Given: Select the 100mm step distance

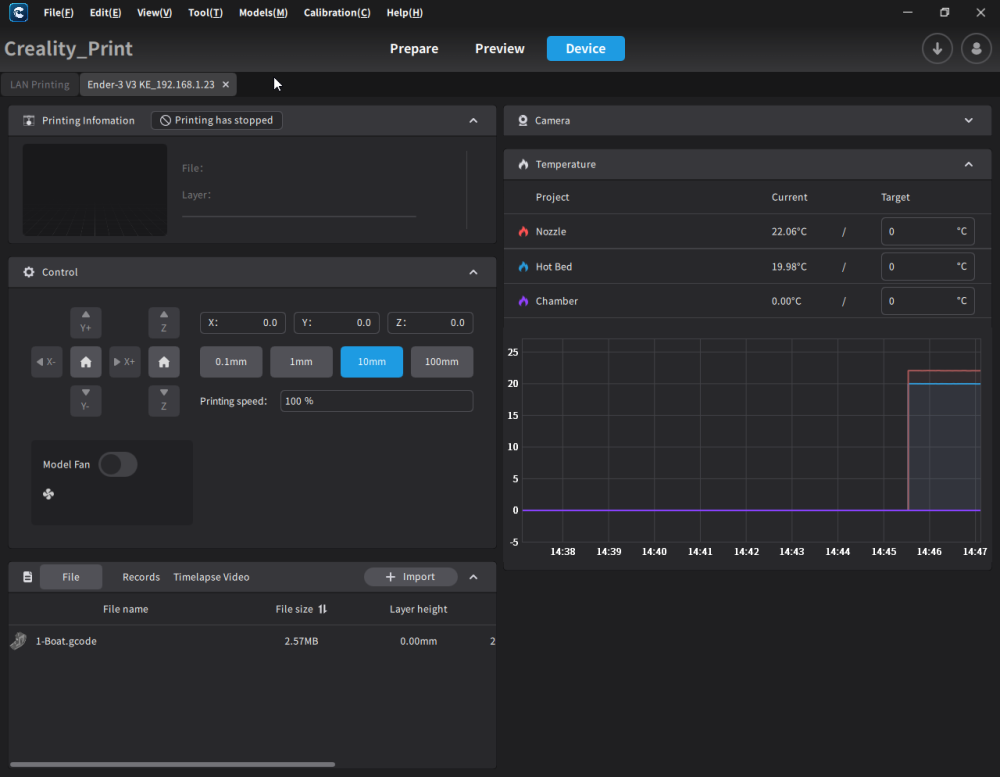Looking at the screenshot, I should click(x=441, y=362).
